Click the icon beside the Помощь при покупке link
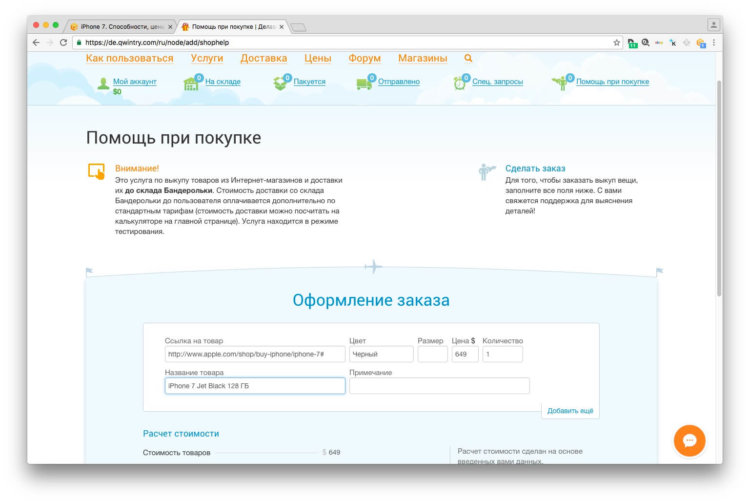This screenshot has height=503, width=750. (x=560, y=84)
